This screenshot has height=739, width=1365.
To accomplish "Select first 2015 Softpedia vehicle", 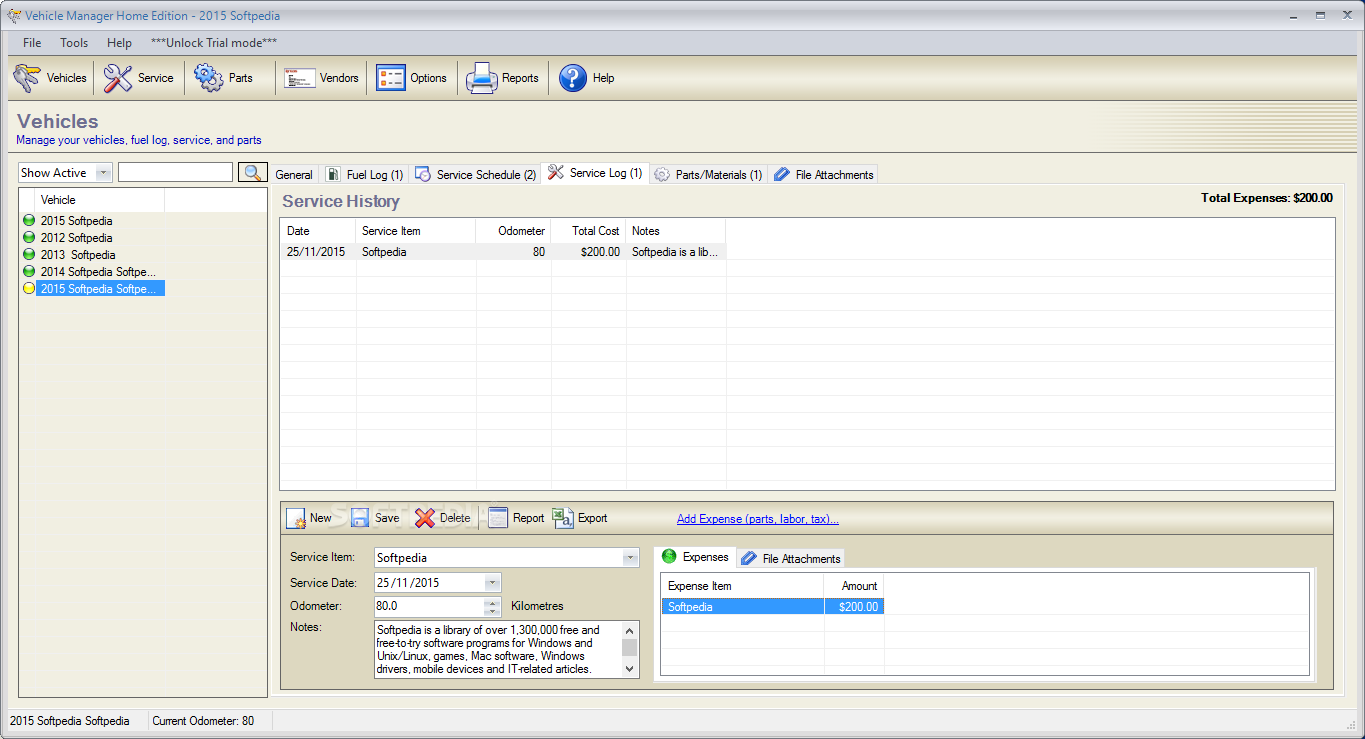I will coord(76,221).
